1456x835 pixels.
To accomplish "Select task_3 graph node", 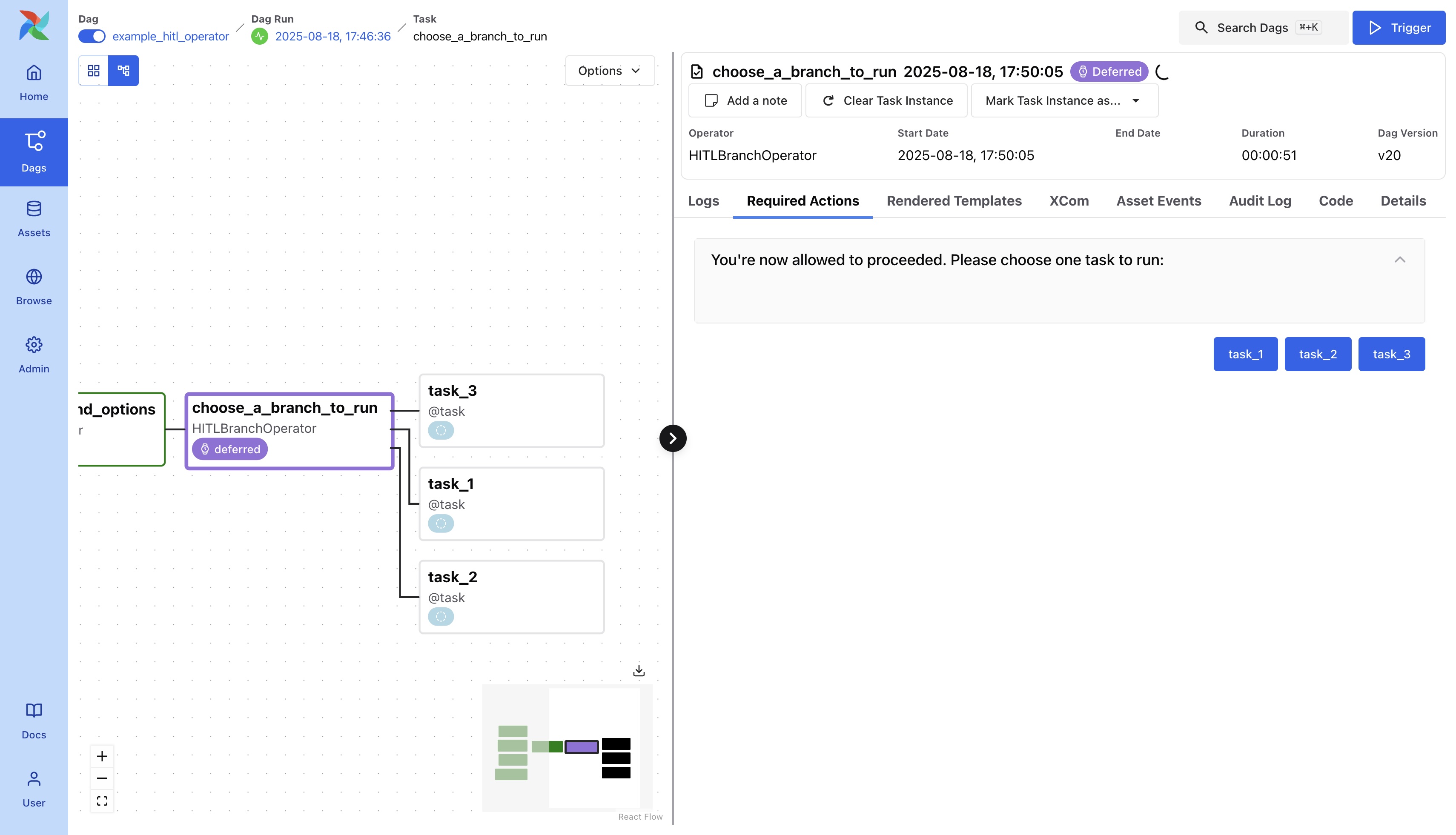I will pos(512,411).
